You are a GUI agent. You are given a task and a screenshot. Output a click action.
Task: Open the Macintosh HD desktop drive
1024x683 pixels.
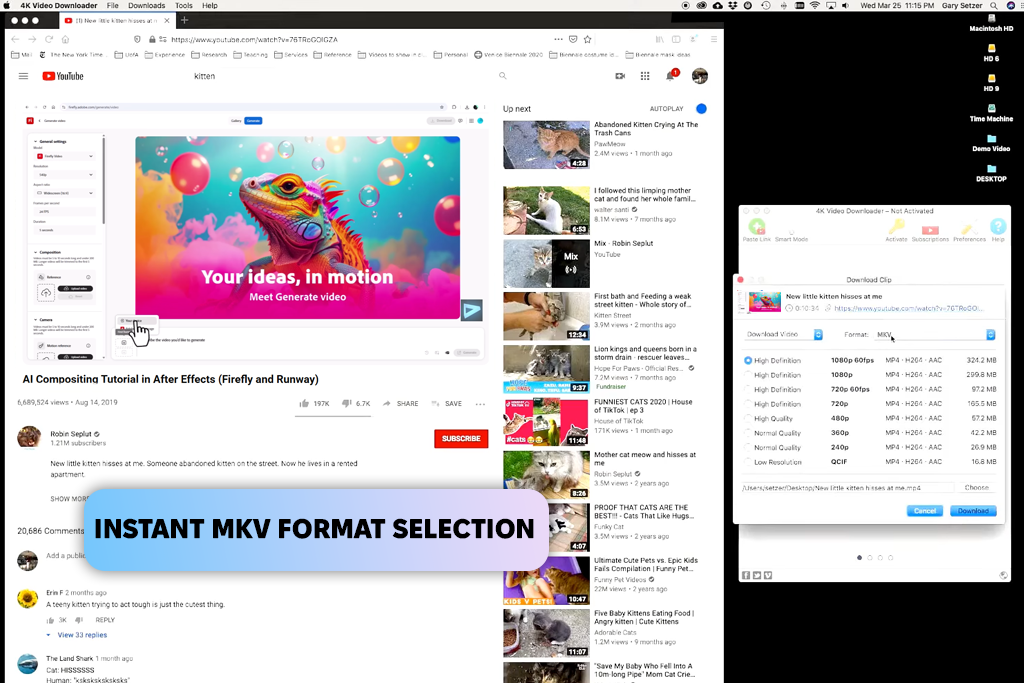991,23
